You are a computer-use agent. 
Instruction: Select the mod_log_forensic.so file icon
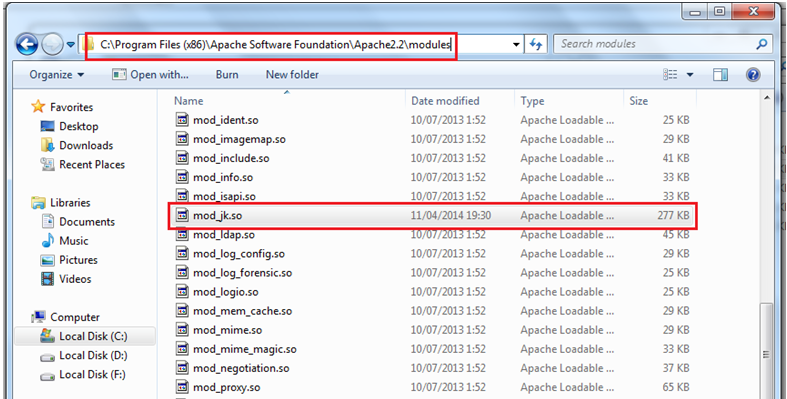(x=182, y=273)
